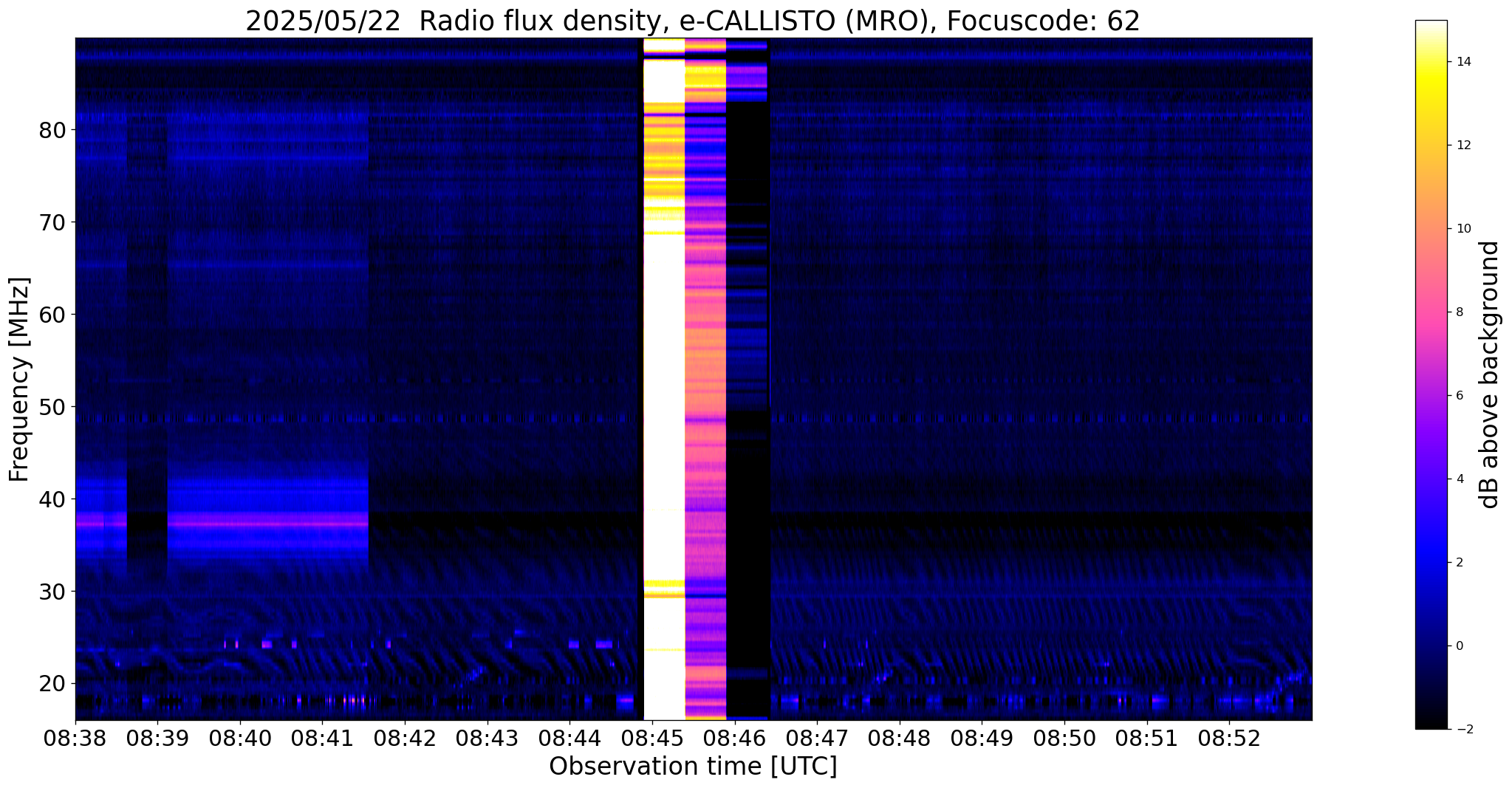Click the 08:49 time tick label
Screen dimensions: 1512x788
(x=982, y=739)
